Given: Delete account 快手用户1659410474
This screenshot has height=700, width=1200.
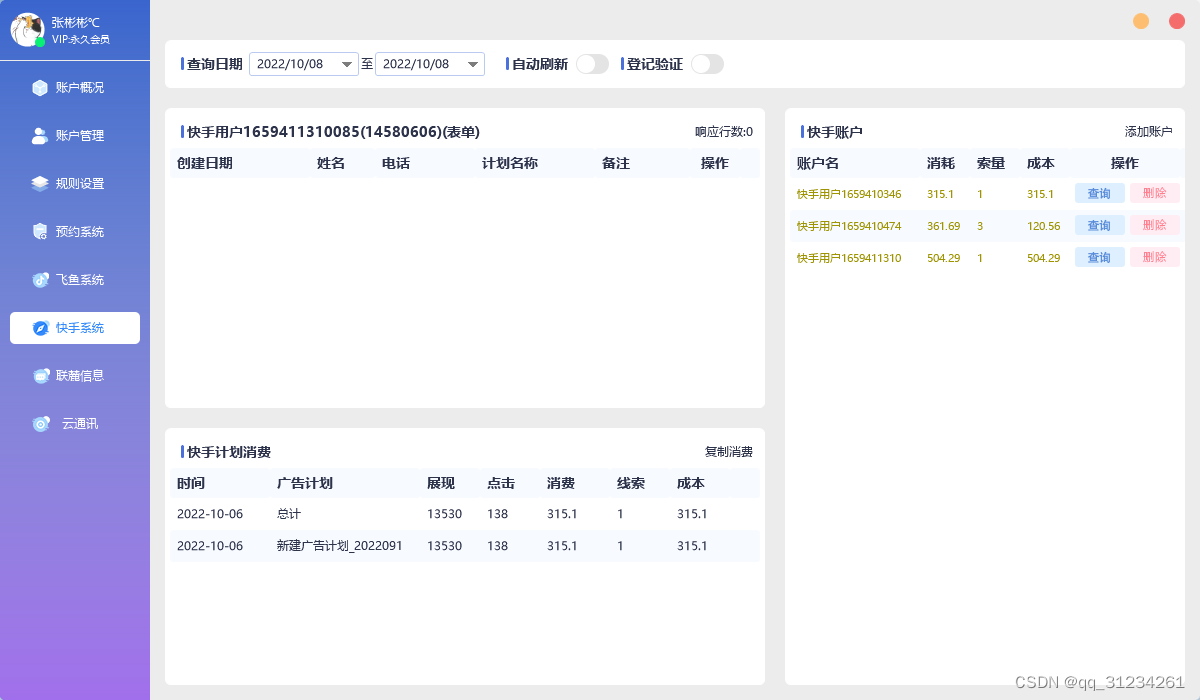Looking at the screenshot, I should [x=1155, y=226].
